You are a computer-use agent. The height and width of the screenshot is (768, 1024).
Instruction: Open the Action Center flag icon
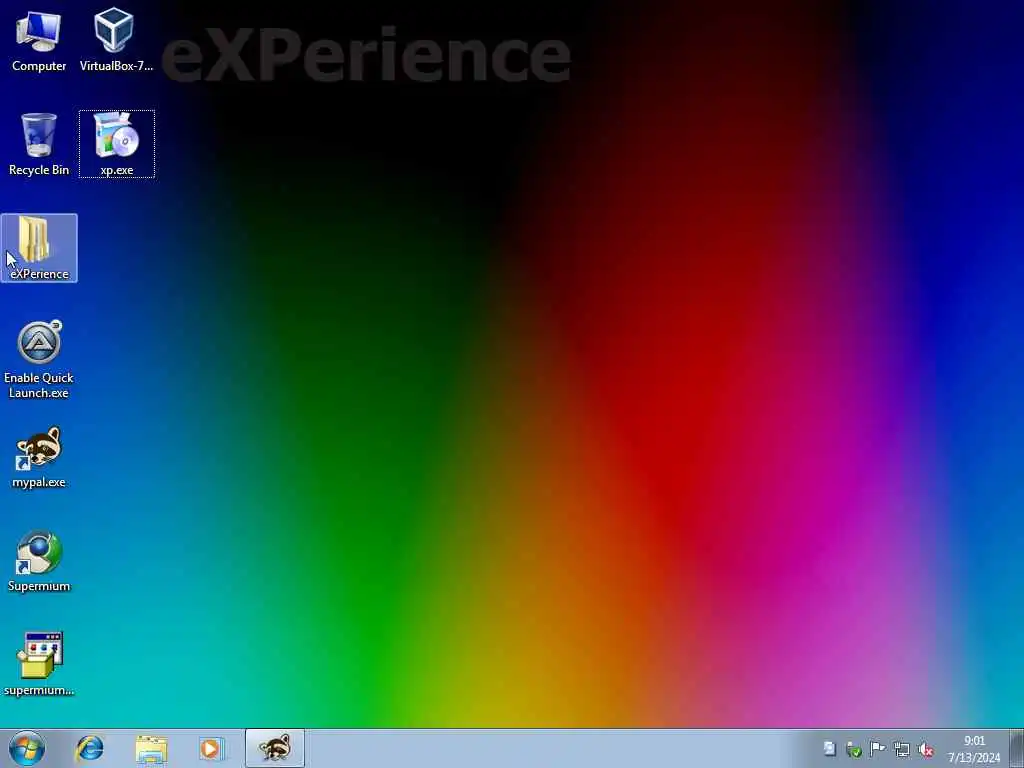pos(878,749)
